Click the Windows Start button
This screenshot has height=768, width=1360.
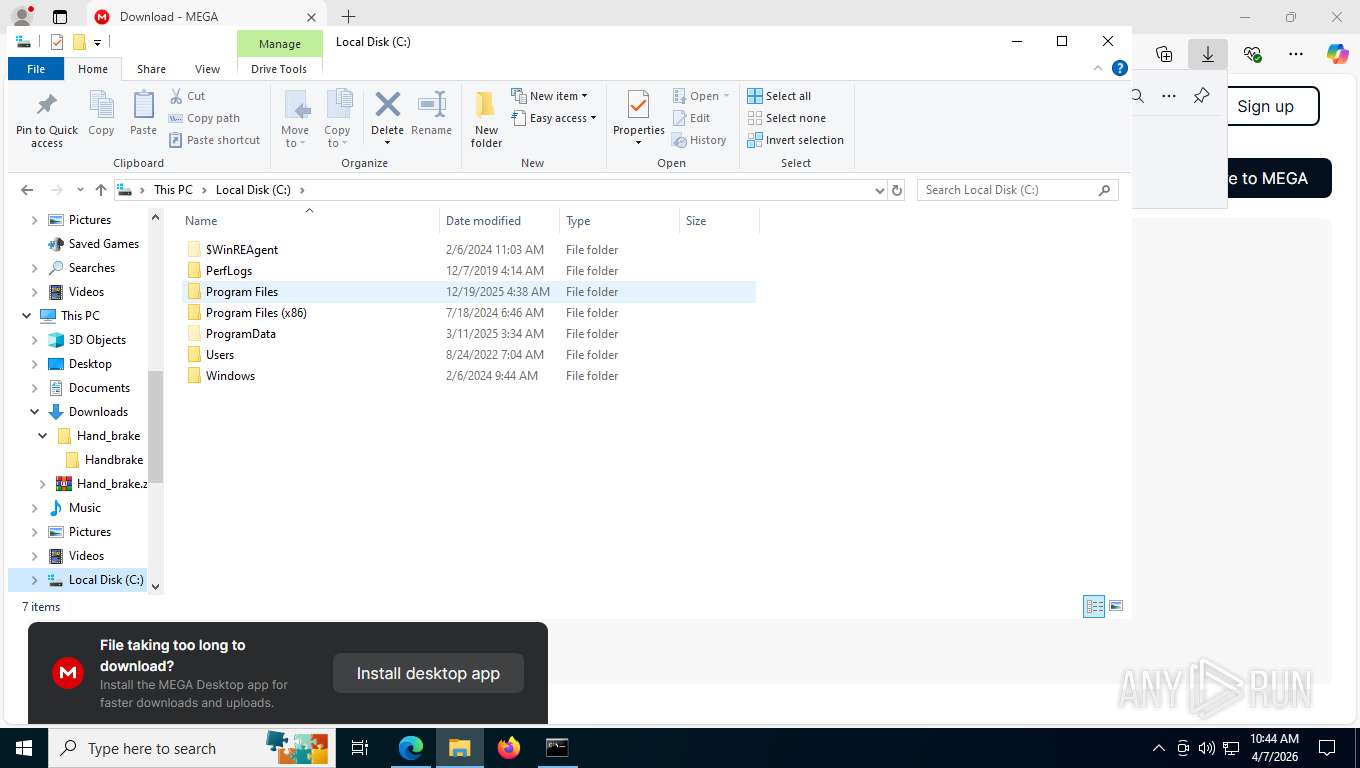pos(23,747)
